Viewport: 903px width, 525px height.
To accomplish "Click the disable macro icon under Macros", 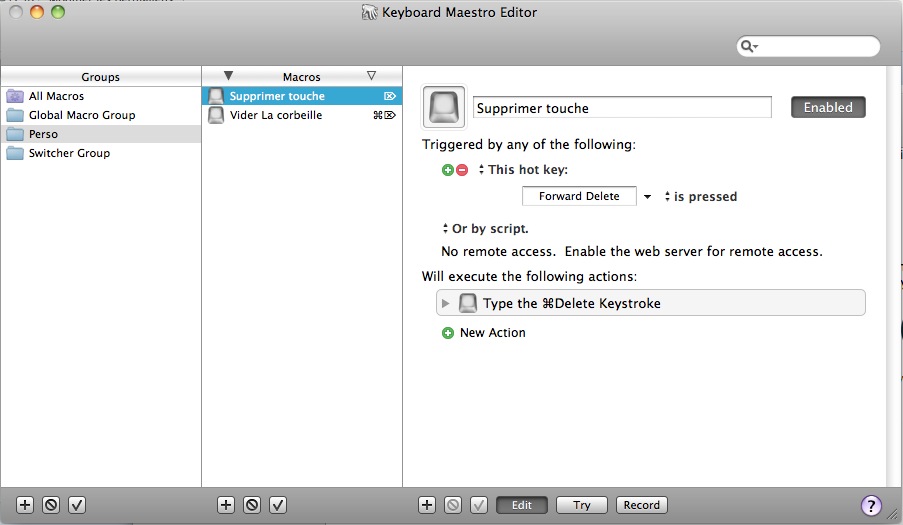I will pyautogui.click(x=252, y=505).
